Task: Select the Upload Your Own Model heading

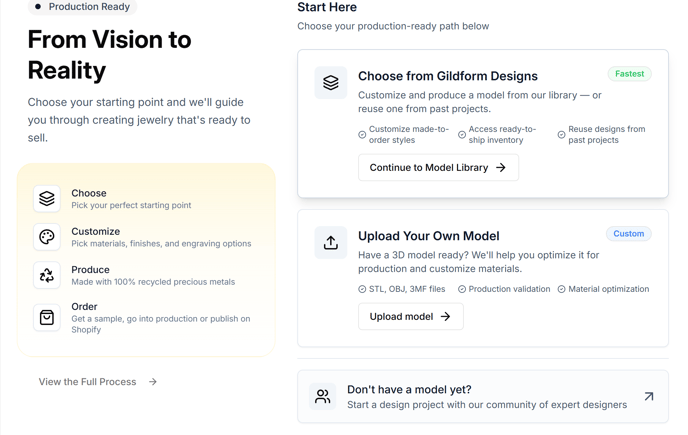Action: (x=428, y=236)
